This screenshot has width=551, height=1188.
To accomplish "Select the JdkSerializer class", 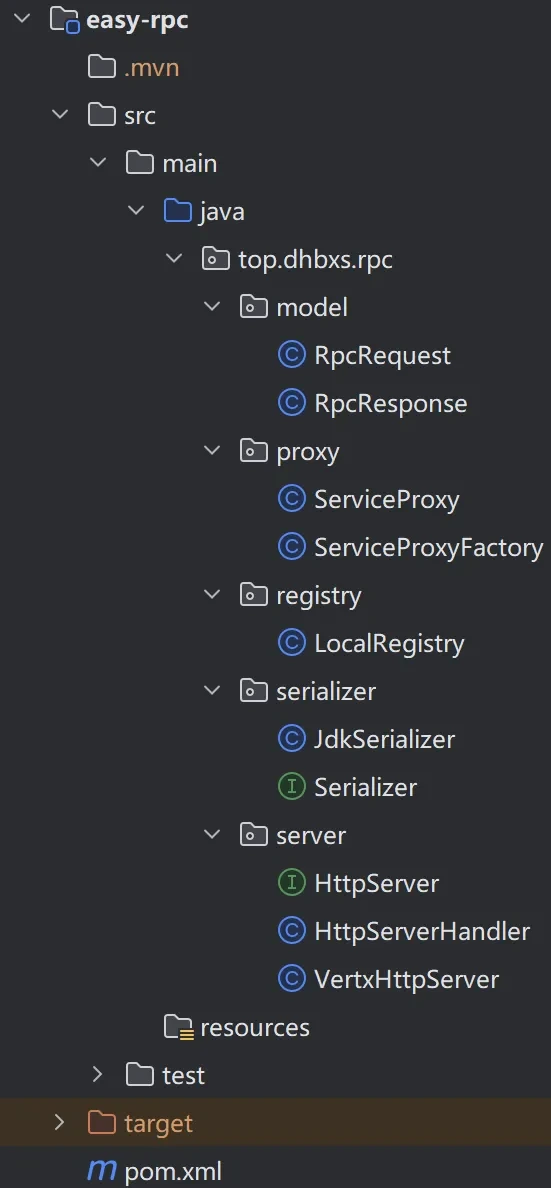I will [384, 739].
